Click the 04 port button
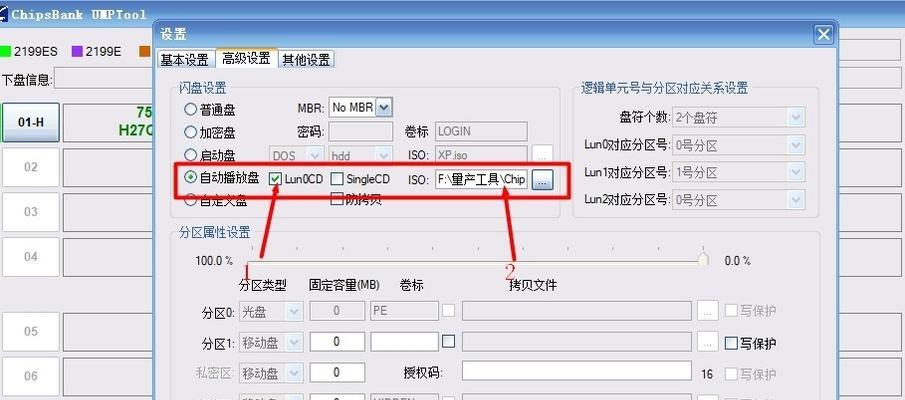 point(31,257)
